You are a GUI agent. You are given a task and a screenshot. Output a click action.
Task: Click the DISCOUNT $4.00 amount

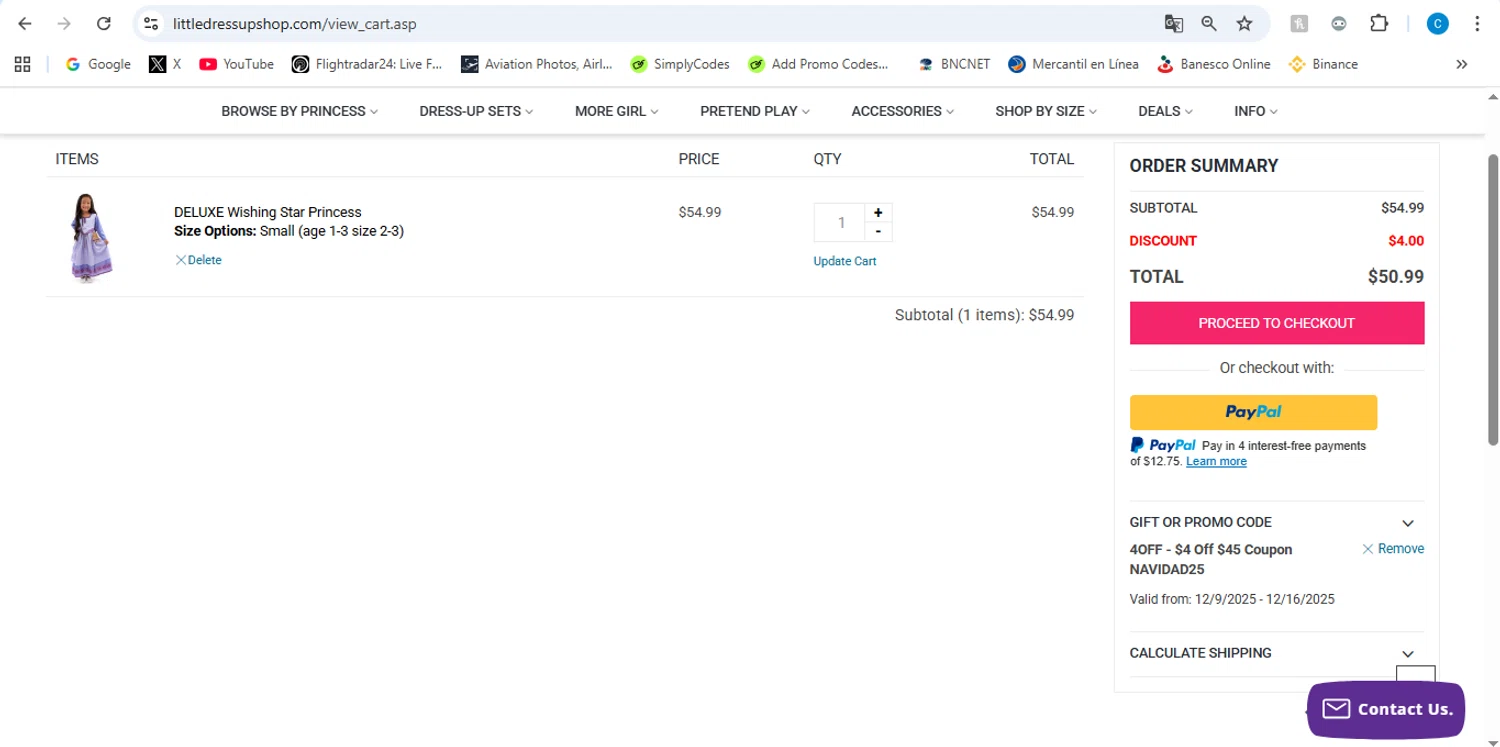coord(1406,241)
